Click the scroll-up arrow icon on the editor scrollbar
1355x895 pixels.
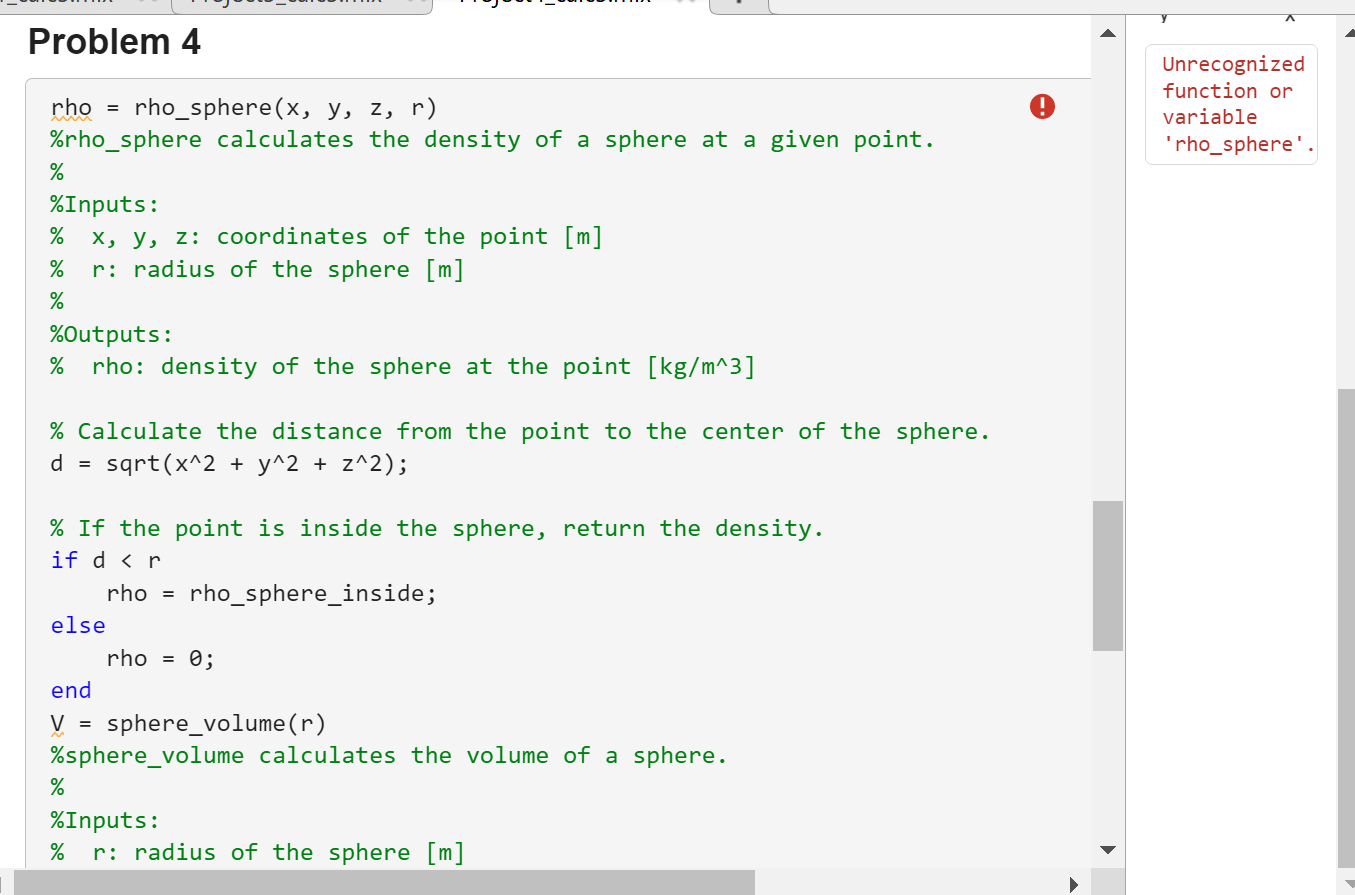[x=1108, y=33]
